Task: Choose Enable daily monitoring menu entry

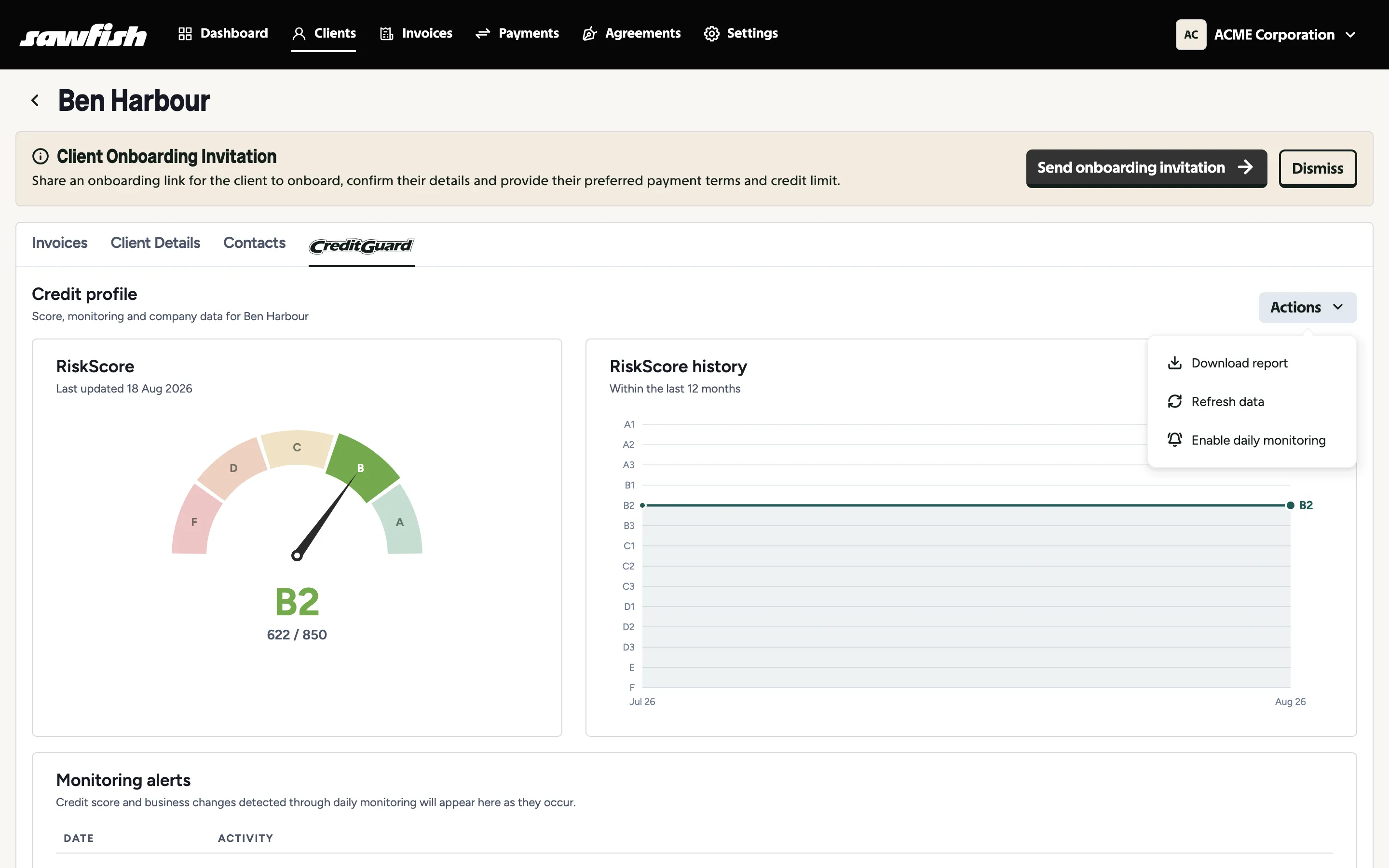Action: [1252, 440]
